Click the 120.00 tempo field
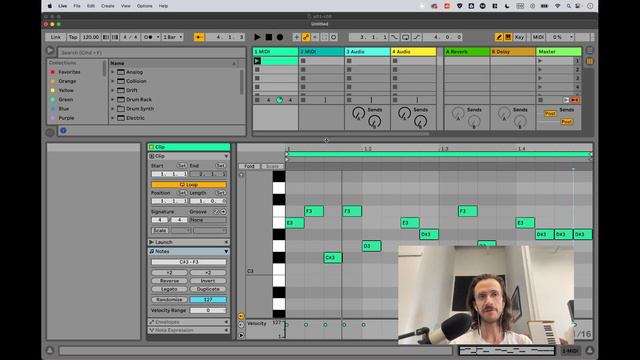This screenshot has height=360, width=640. click(91, 37)
